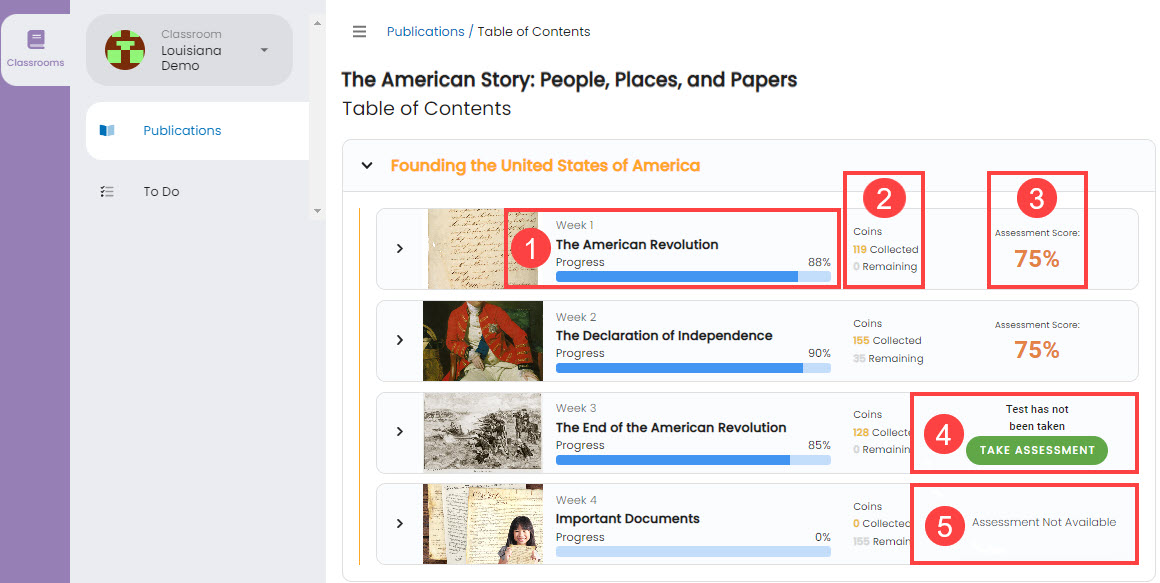Open the Publications breadcrumb link
This screenshot has height=583, width=1160.
(425, 31)
